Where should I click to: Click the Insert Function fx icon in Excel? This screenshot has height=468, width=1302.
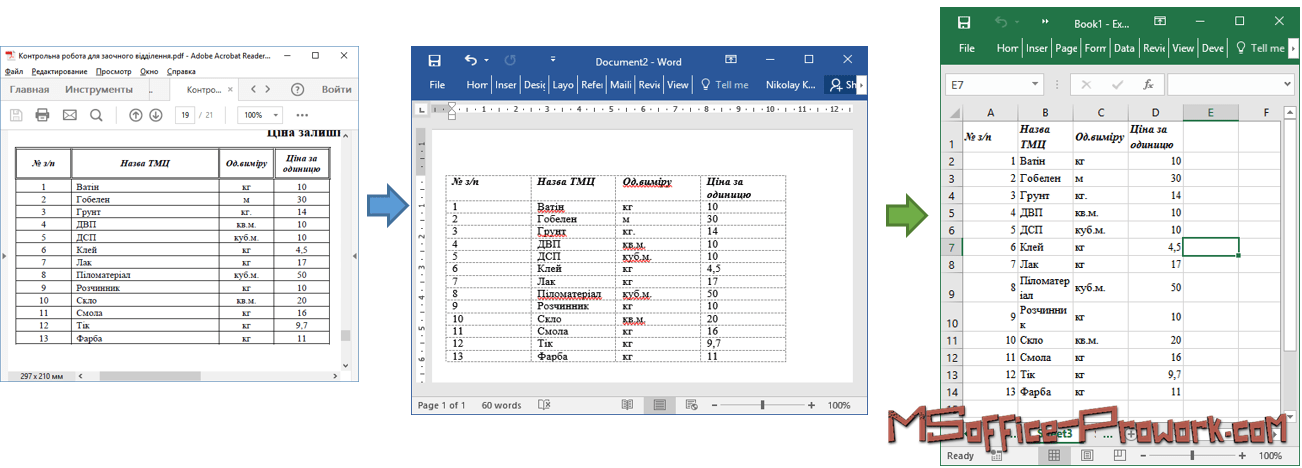[1149, 84]
